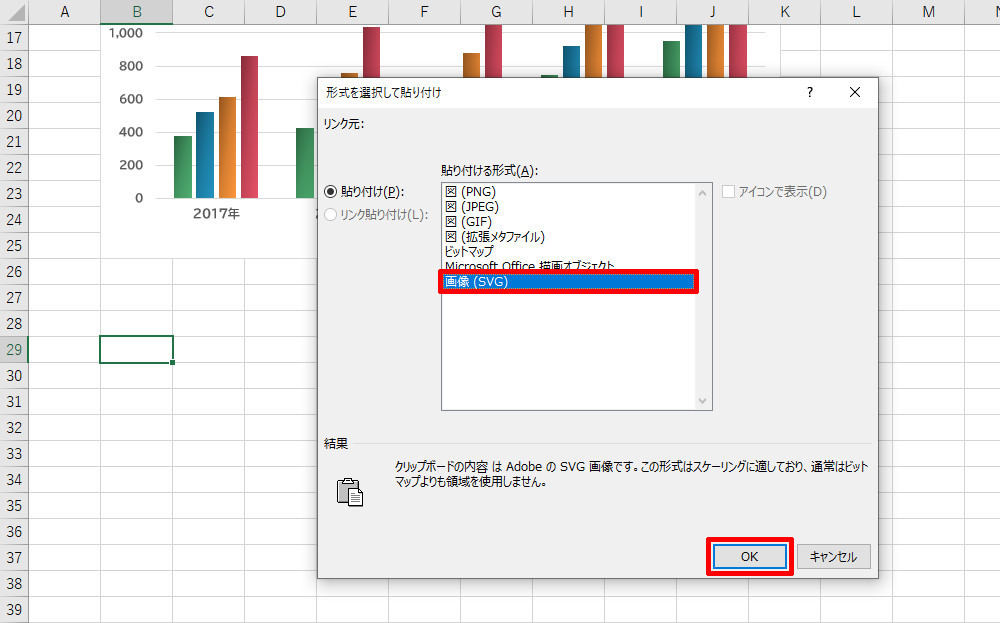Select row 17 header
The height and width of the screenshot is (623, 1000).
(14, 38)
